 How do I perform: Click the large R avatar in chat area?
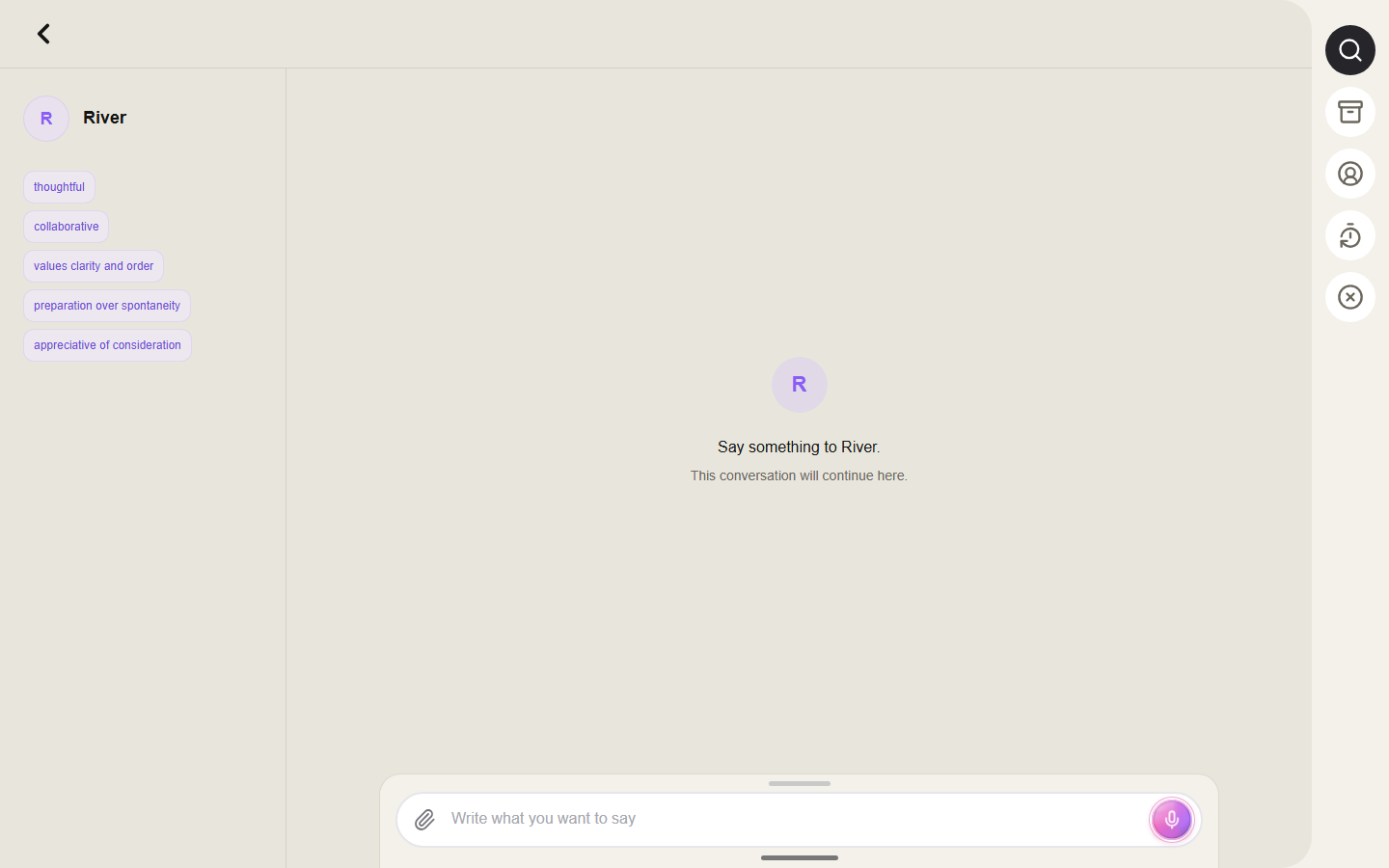(800, 385)
